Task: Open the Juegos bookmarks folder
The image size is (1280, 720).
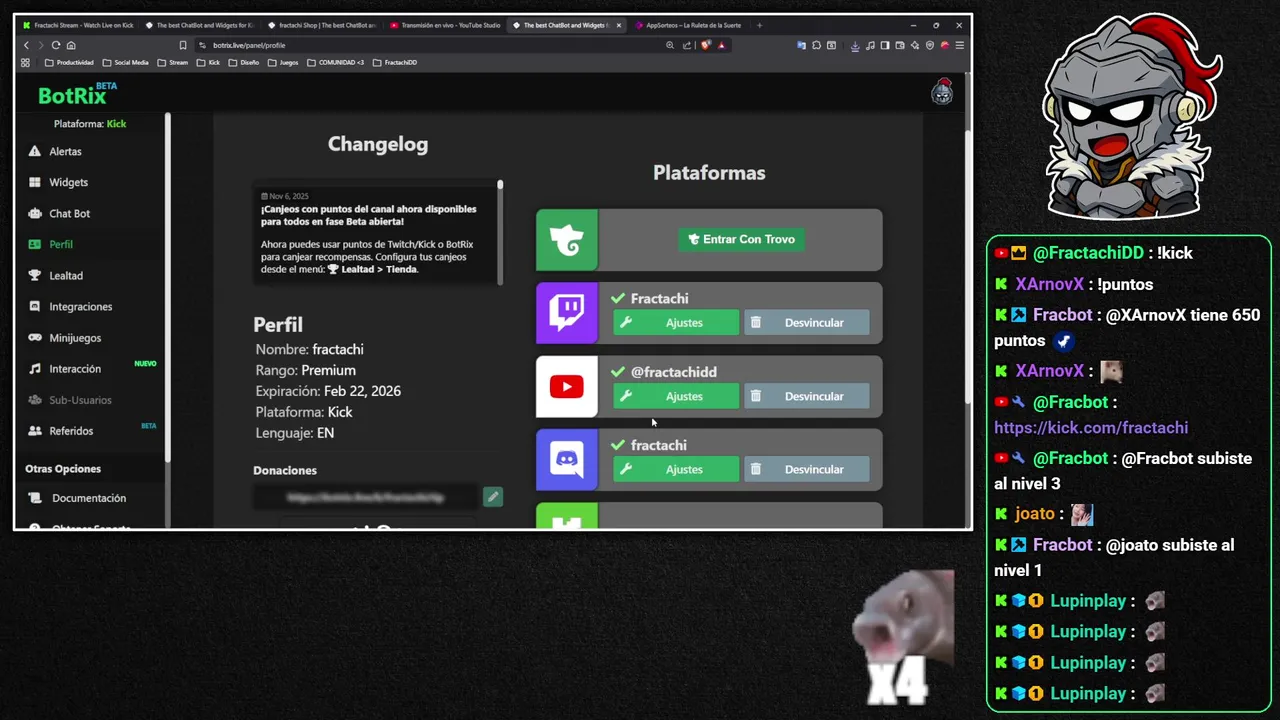Action: point(283,62)
